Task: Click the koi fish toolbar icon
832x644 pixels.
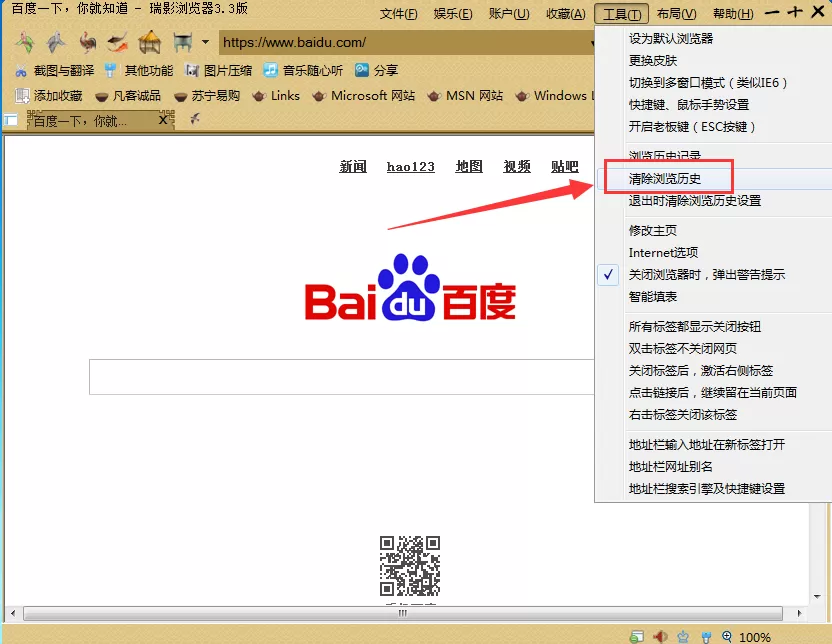Action: [118, 42]
